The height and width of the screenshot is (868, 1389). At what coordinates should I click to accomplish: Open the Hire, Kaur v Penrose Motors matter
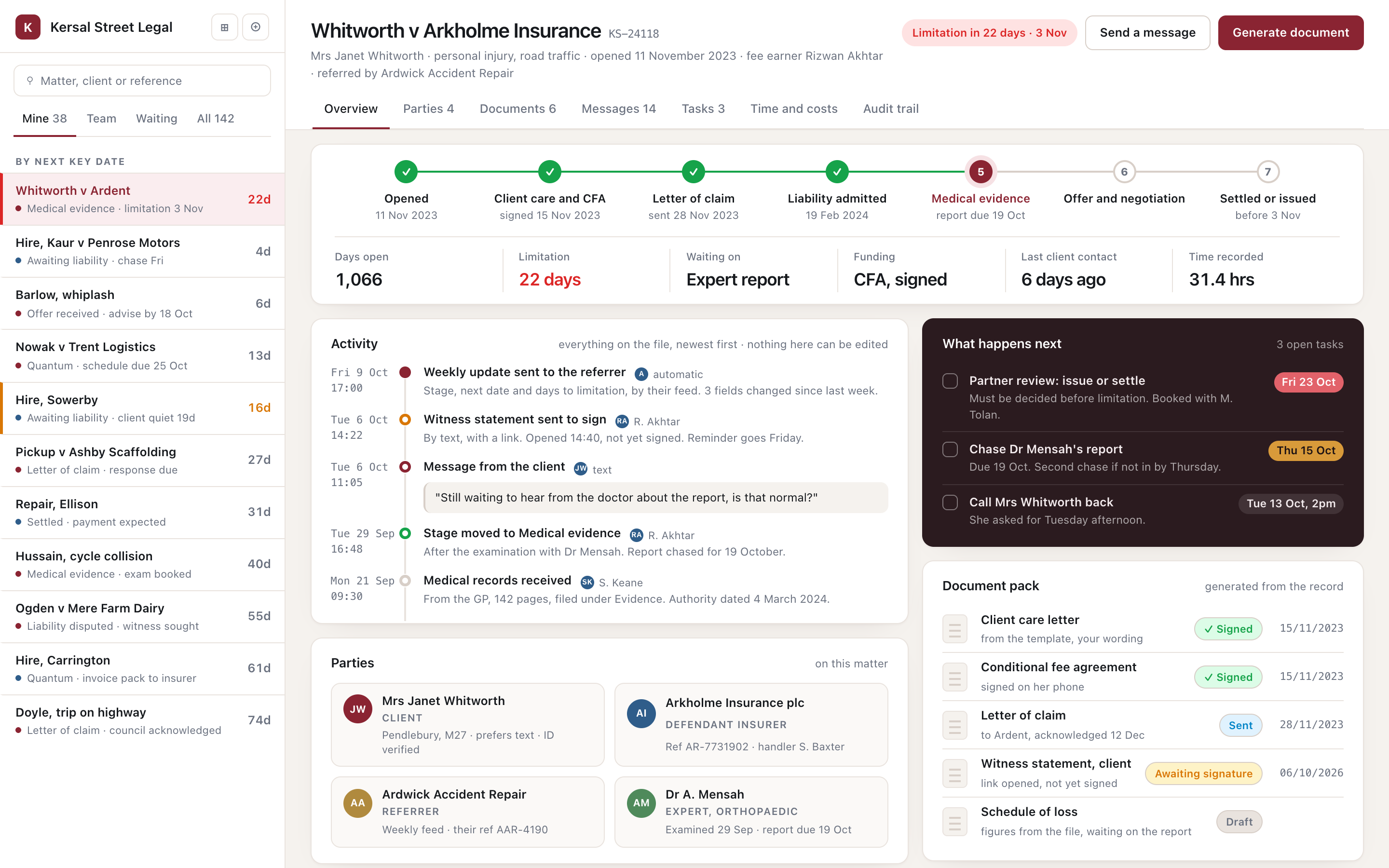[142, 251]
